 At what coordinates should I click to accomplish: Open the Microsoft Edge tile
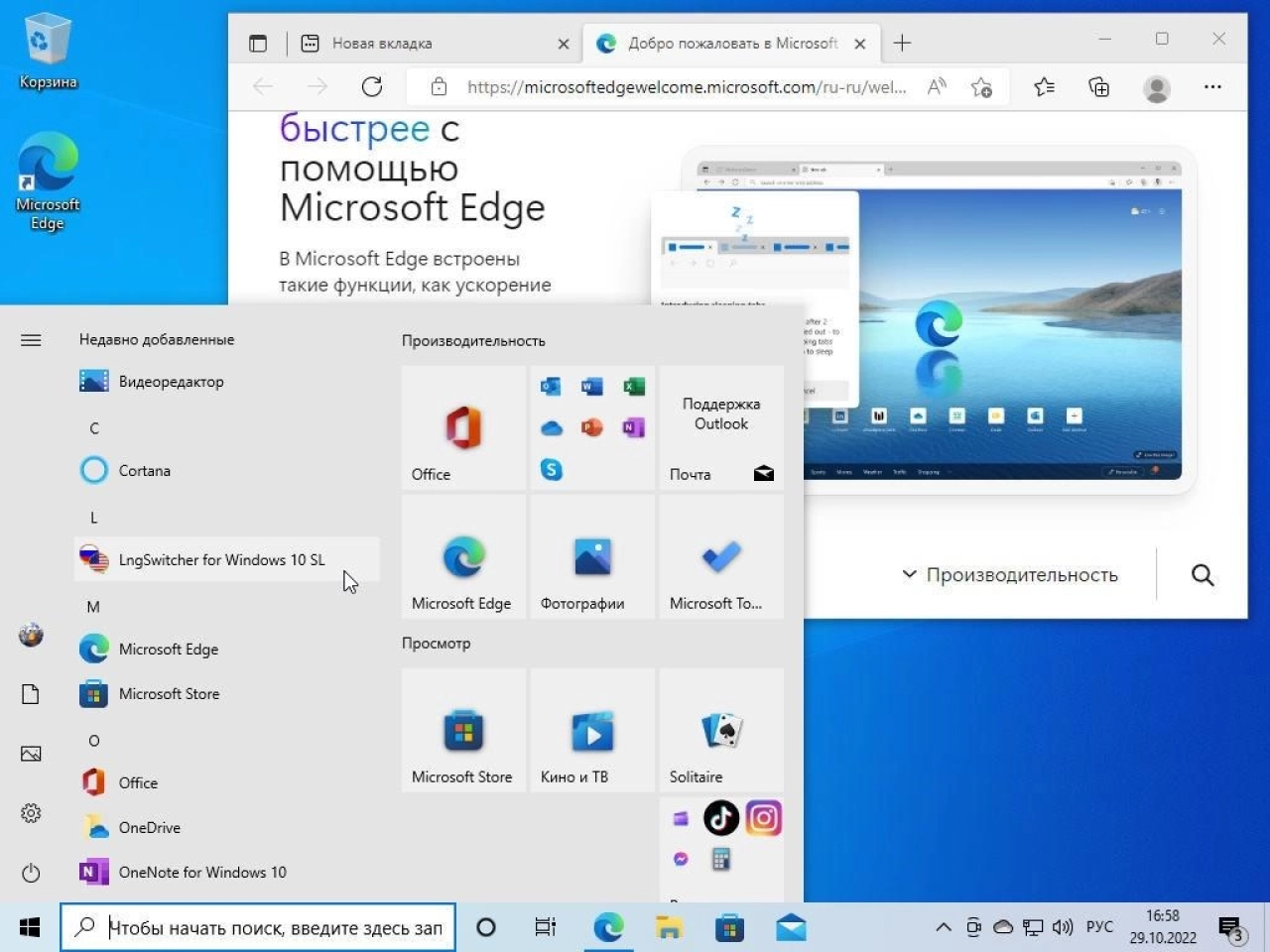[x=463, y=556]
